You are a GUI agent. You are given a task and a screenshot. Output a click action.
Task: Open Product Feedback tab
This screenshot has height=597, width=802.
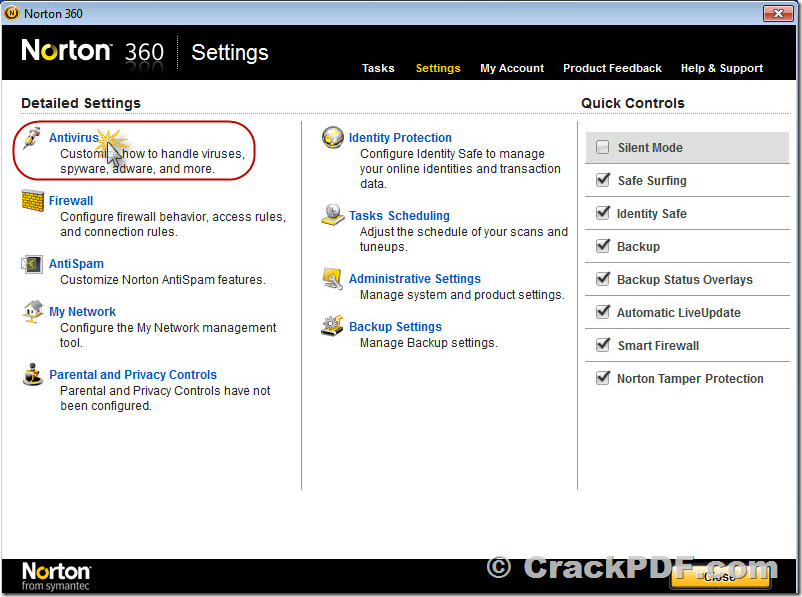pyautogui.click(x=612, y=68)
